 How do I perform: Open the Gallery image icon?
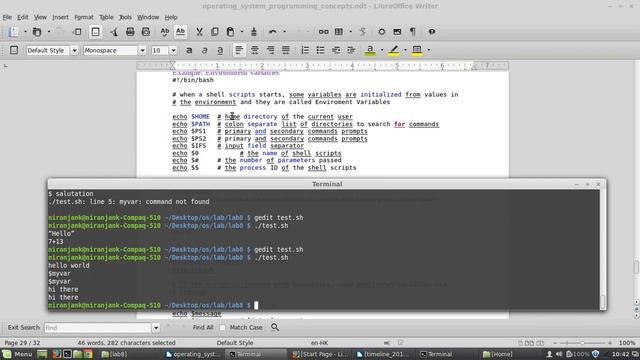[x=397, y=32]
